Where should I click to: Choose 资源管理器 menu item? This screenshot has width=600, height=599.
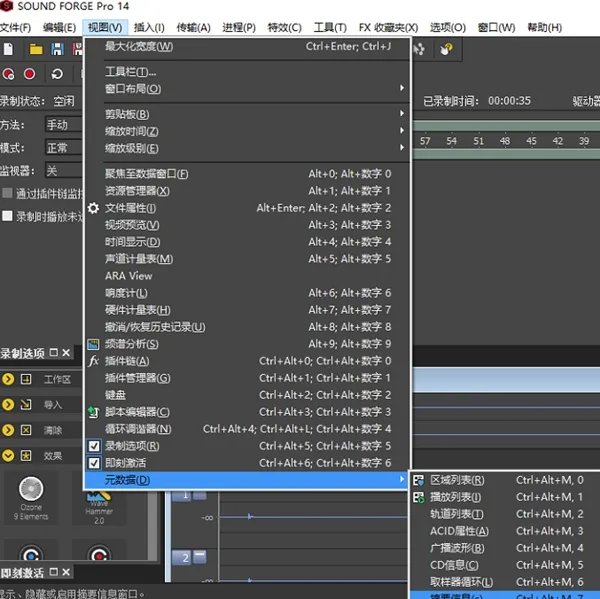click(x=247, y=191)
